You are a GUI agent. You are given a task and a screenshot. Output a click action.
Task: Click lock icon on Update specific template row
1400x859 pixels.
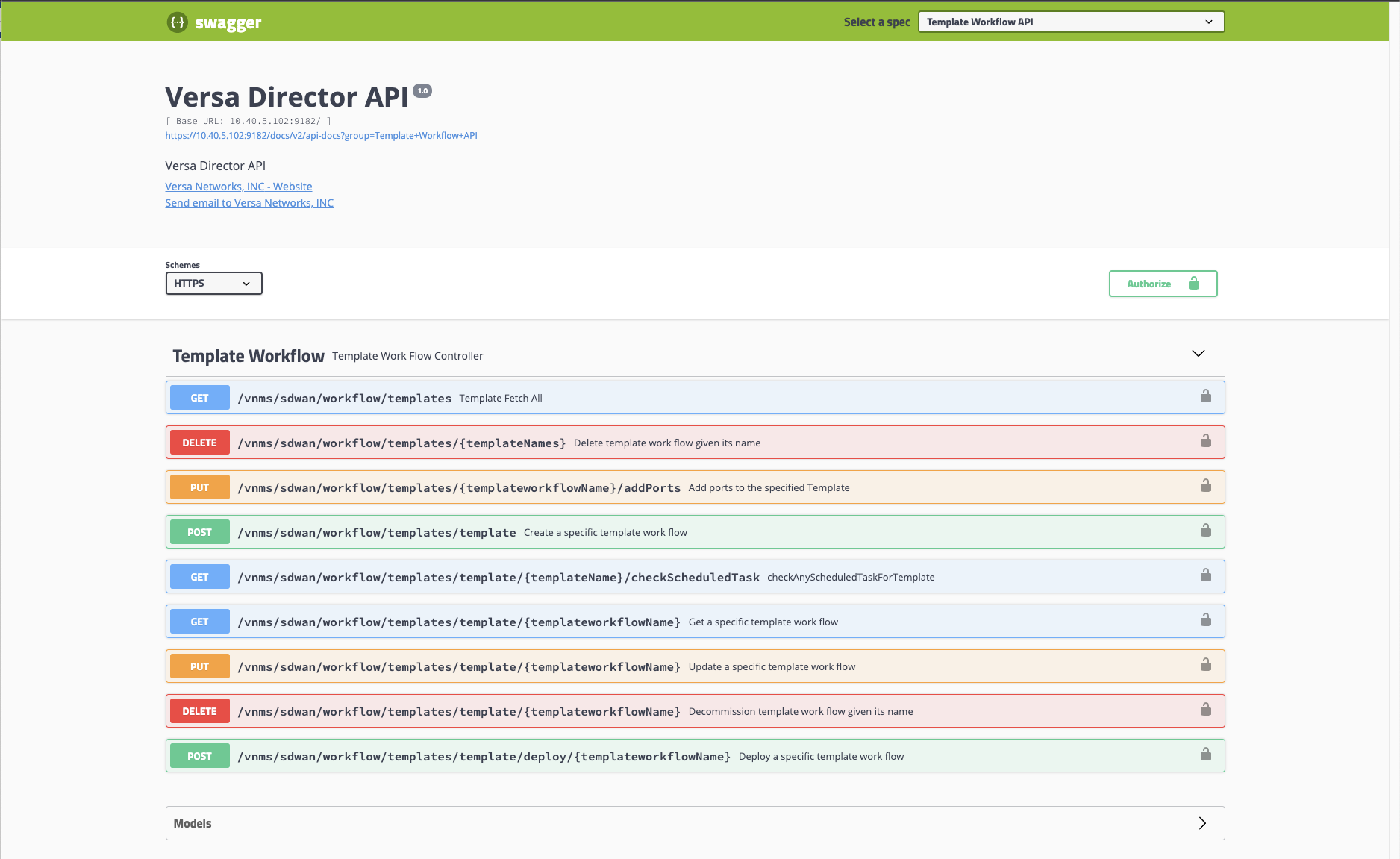(x=1205, y=665)
